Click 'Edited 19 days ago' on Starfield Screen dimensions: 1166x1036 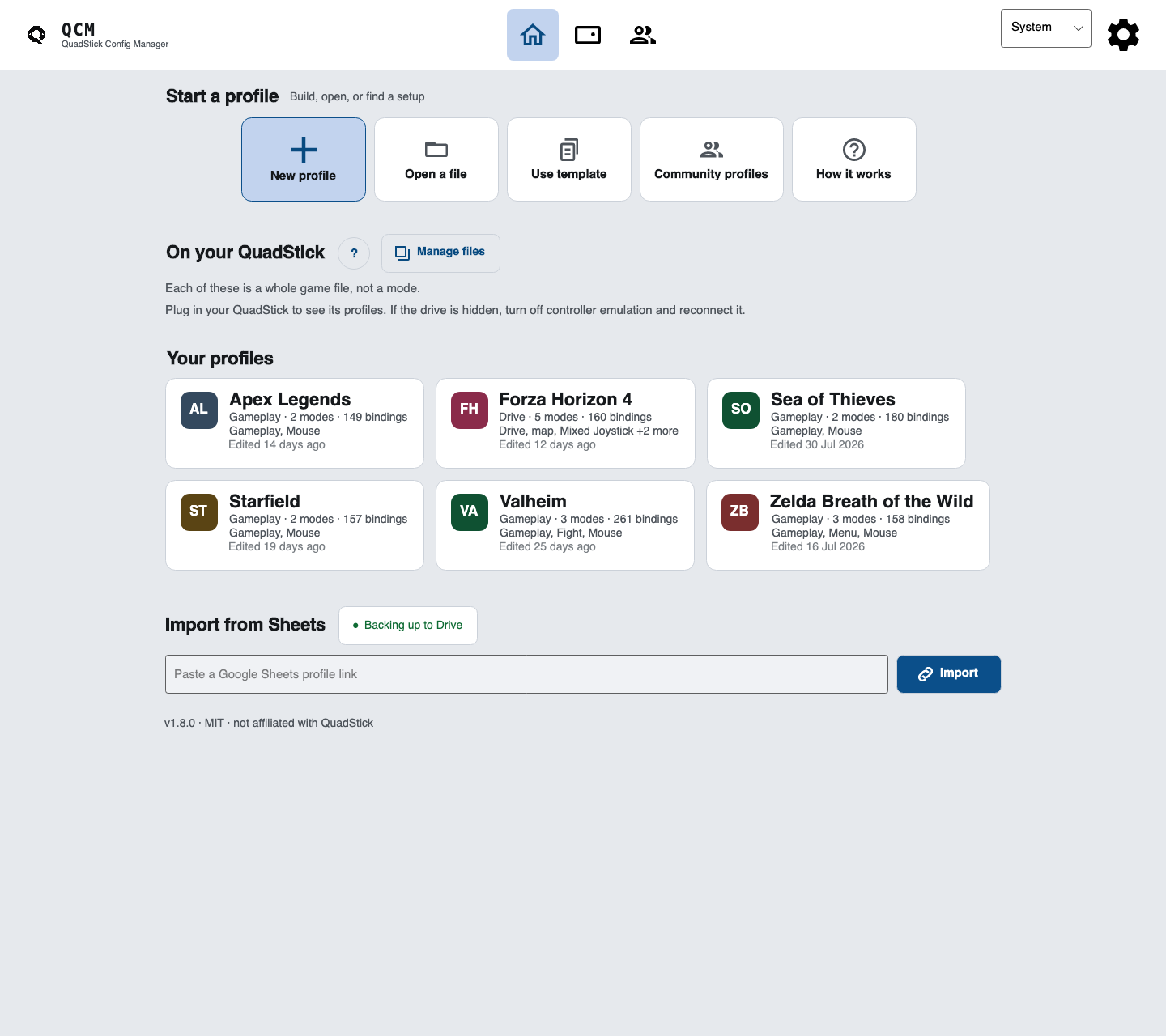277,547
